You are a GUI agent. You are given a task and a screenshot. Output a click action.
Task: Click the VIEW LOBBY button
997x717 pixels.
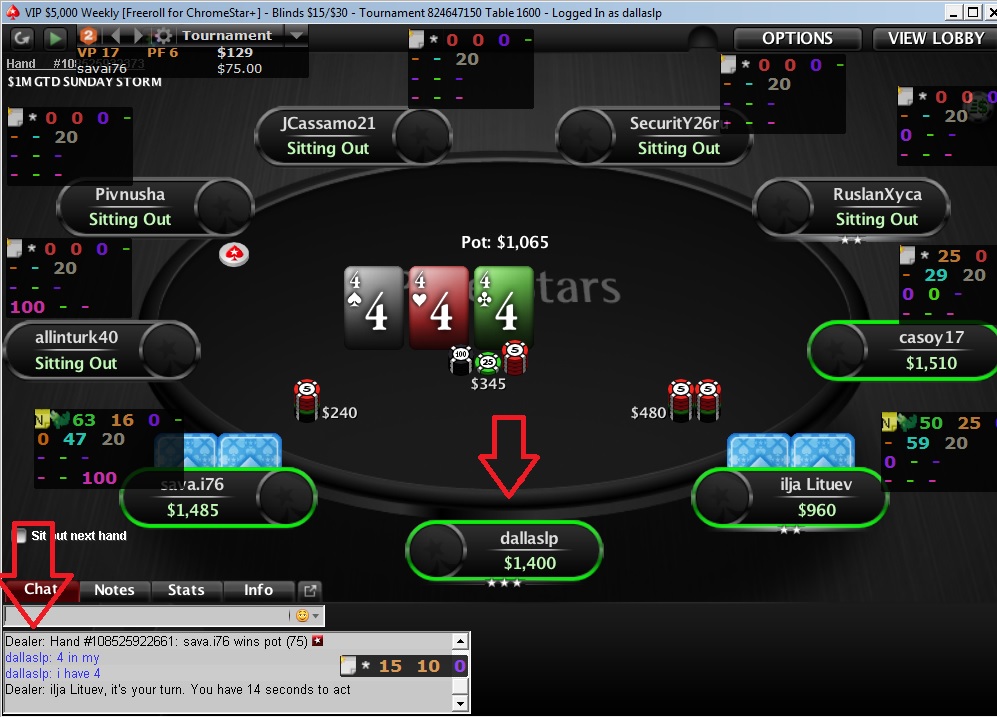tap(935, 39)
